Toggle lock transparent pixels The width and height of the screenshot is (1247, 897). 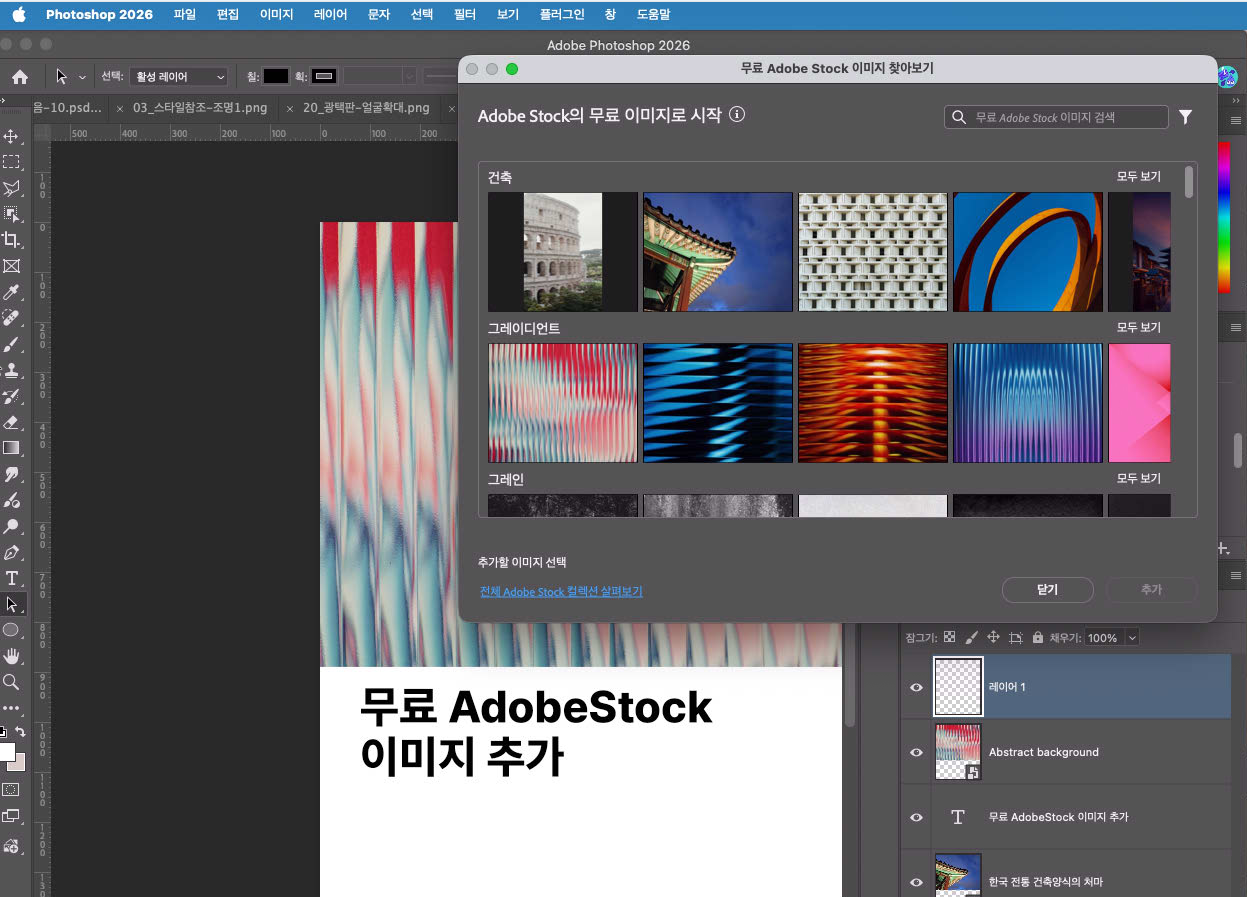pyautogui.click(x=949, y=637)
